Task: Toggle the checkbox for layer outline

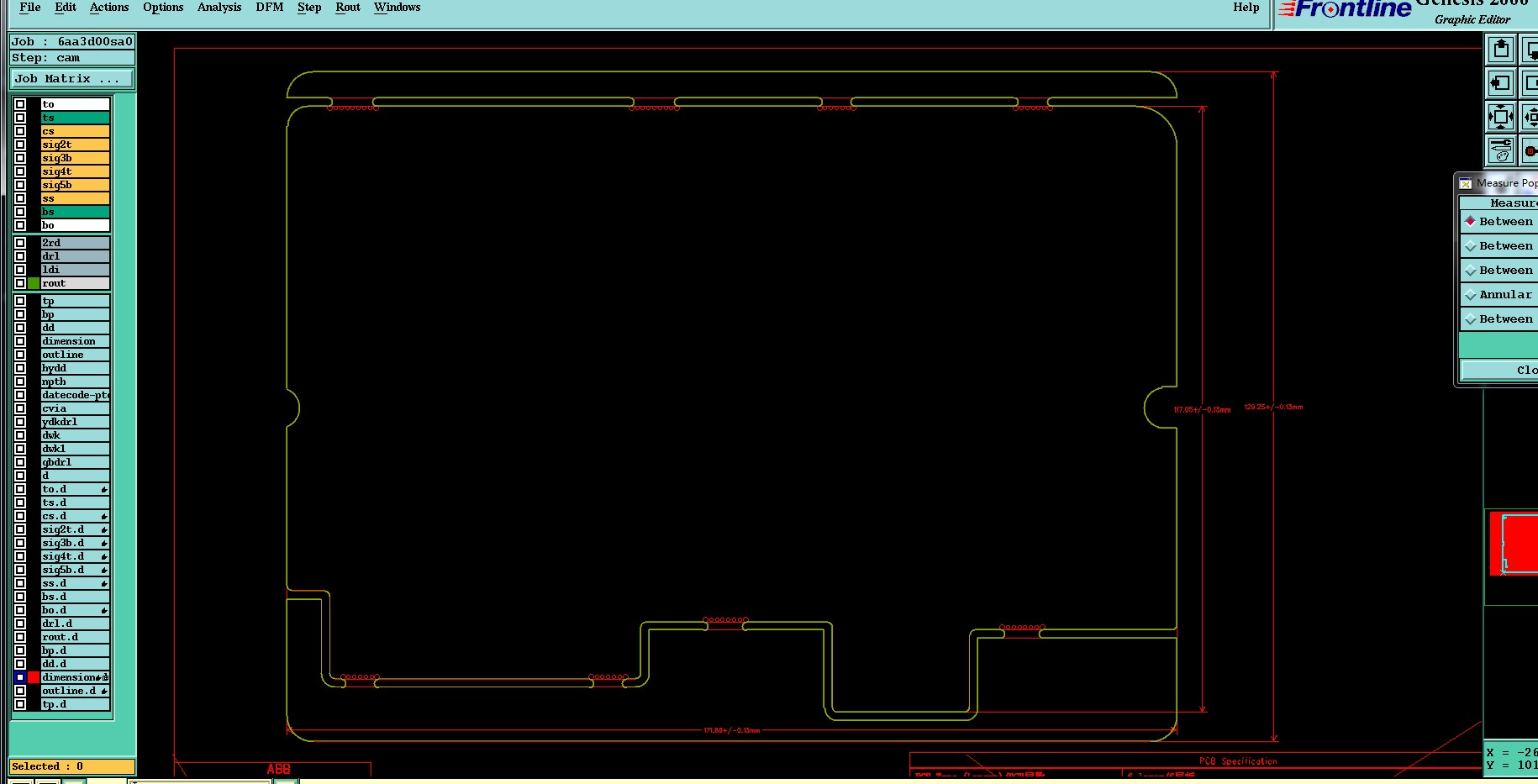Action: [x=20, y=355]
